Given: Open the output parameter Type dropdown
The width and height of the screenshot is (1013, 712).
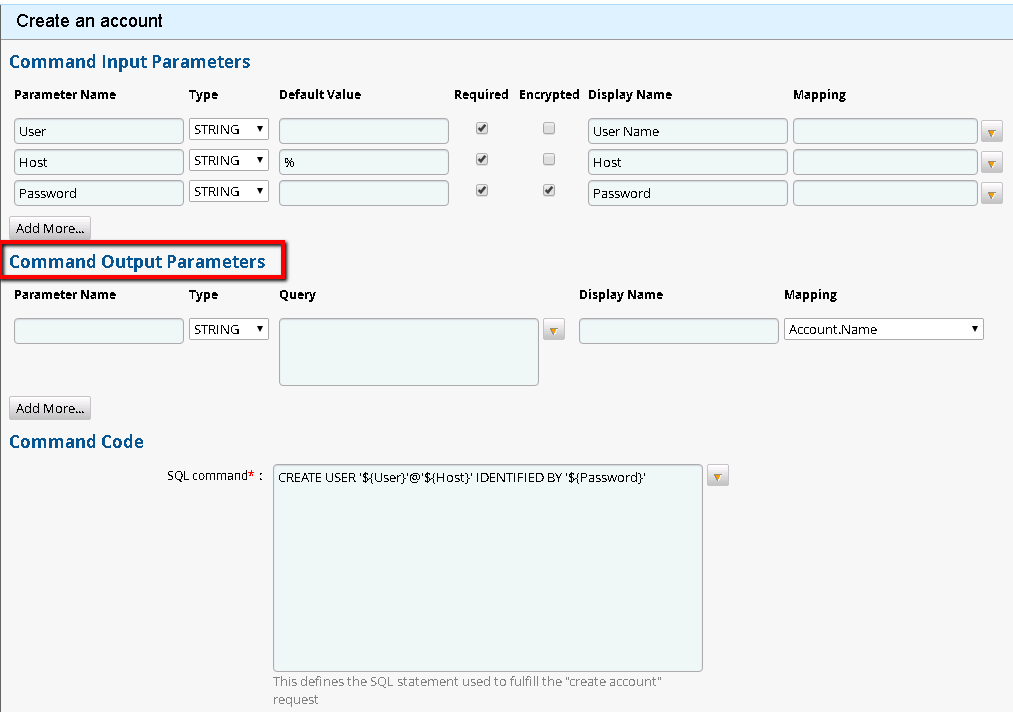Looking at the screenshot, I should 228,329.
